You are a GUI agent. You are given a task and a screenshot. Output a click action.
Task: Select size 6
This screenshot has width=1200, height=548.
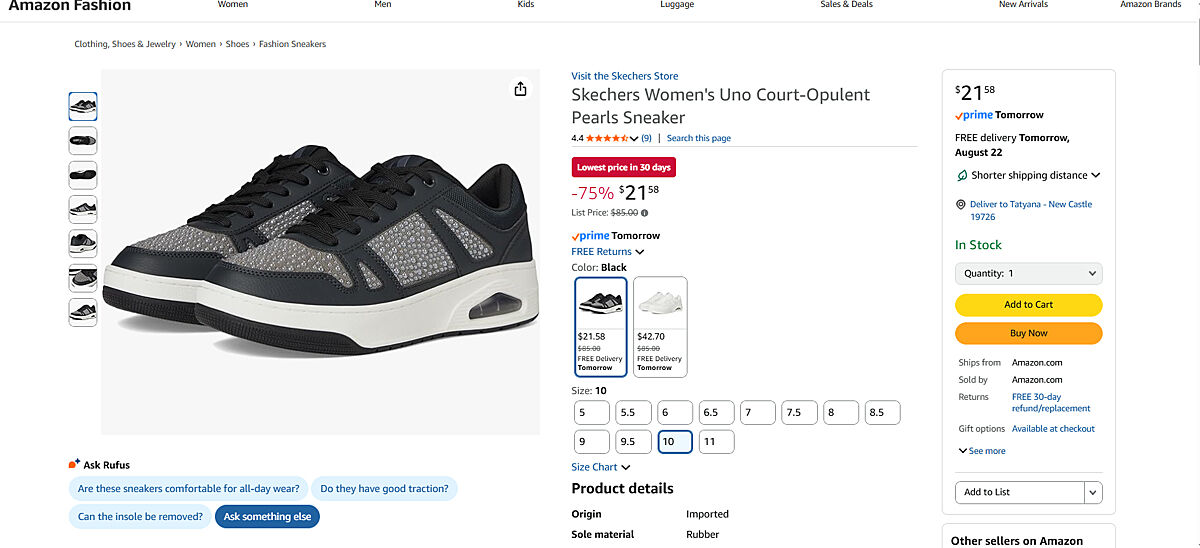click(x=675, y=412)
